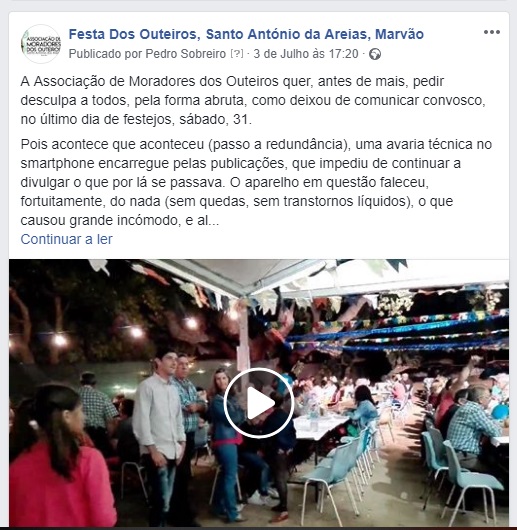Click the [?] publisher info icon

(x=237, y=54)
